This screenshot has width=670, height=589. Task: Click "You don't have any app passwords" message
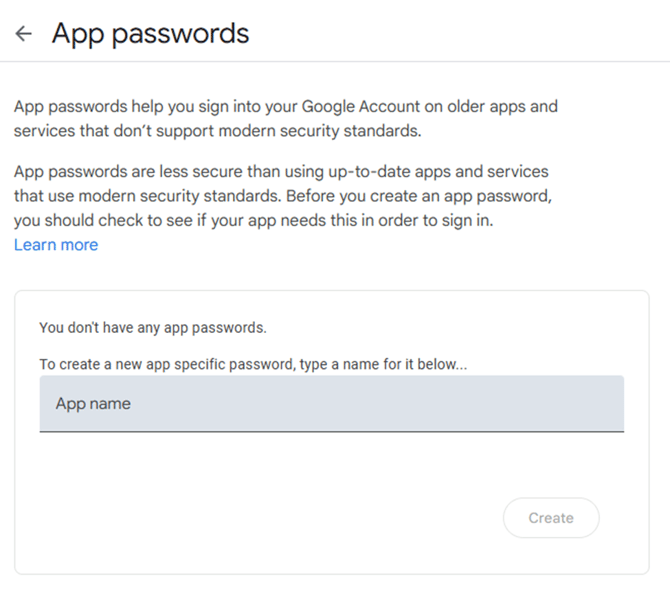pos(153,327)
